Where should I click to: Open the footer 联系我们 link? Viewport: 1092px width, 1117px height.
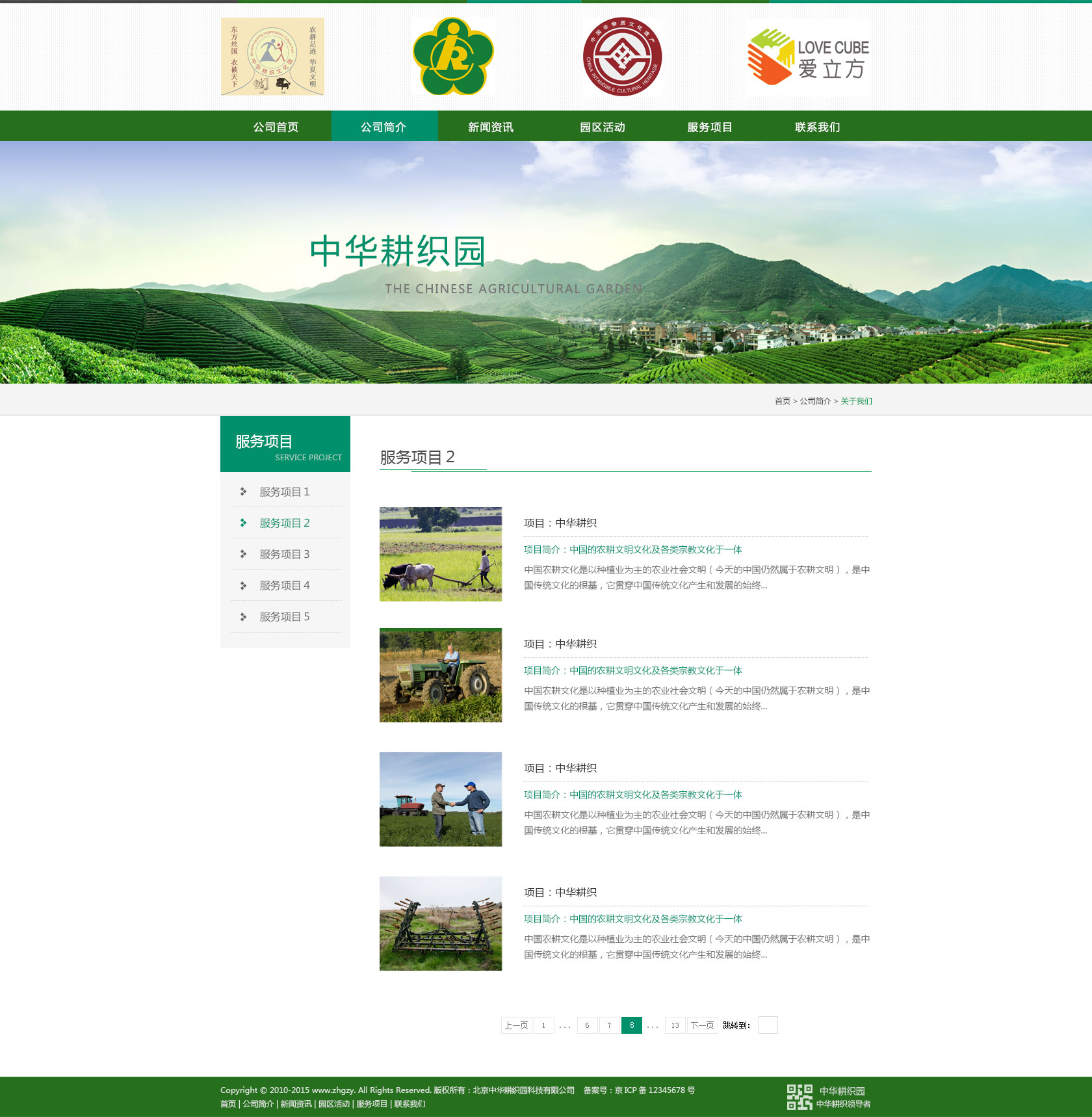(x=409, y=1104)
